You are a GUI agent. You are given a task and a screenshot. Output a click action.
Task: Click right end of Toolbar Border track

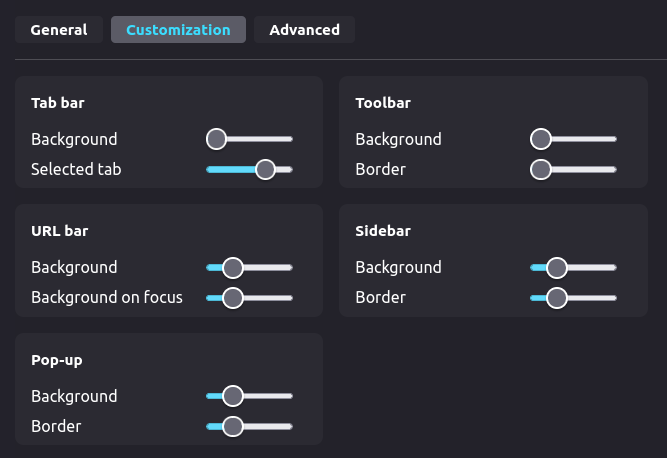(x=613, y=169)
